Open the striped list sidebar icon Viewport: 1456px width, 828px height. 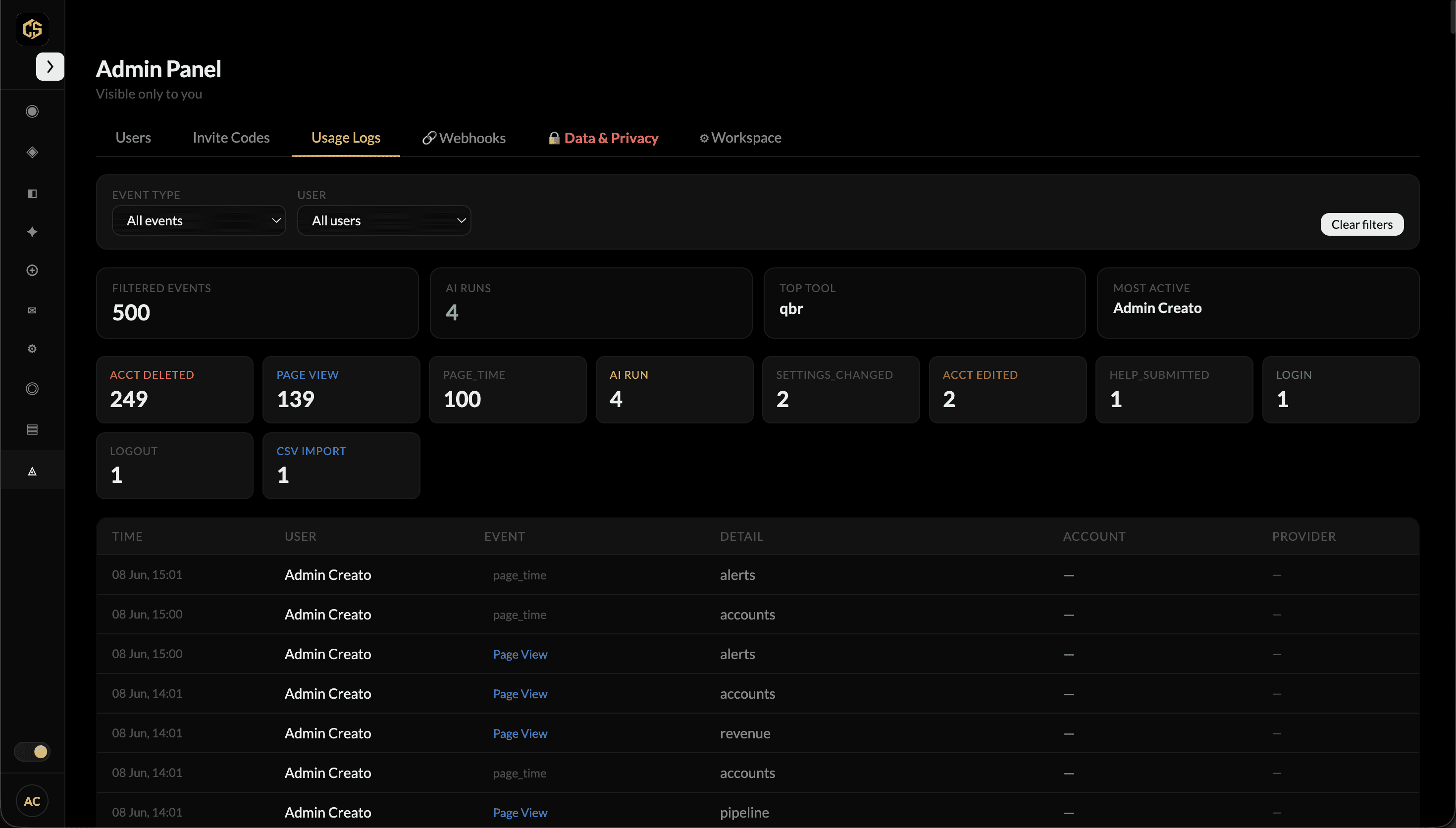point(32,429)
